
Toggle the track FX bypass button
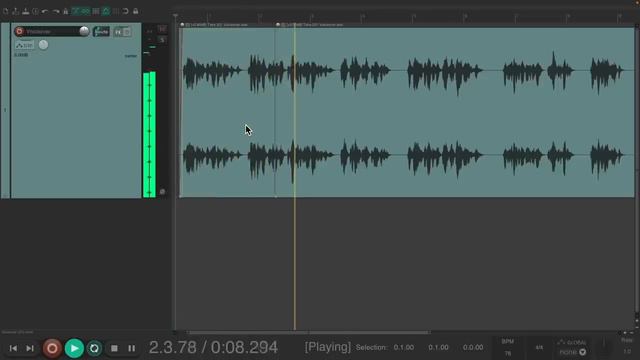127,32
